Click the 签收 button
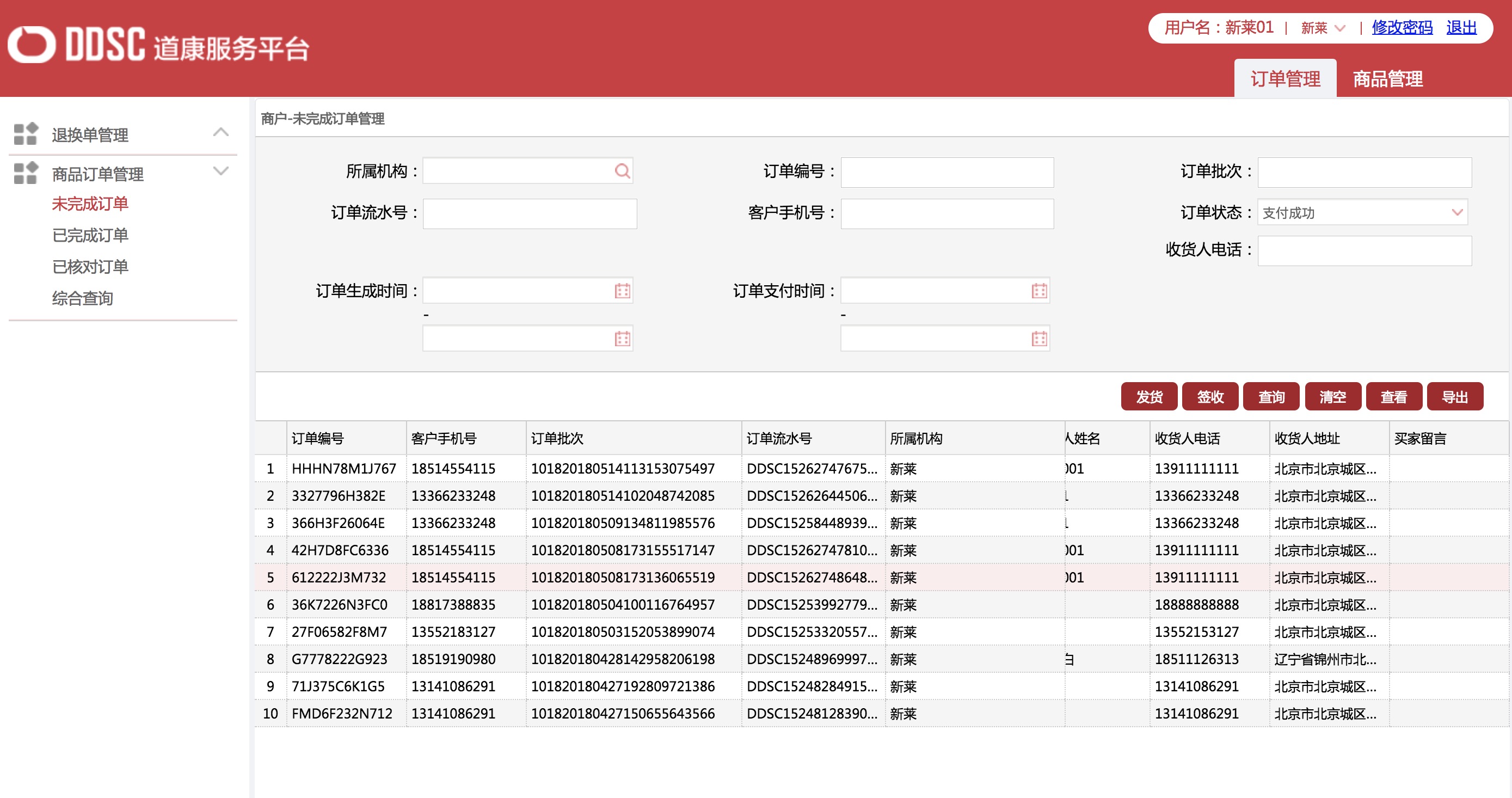The height and width of the screenshot is (798, 1512). point(1210,396)
